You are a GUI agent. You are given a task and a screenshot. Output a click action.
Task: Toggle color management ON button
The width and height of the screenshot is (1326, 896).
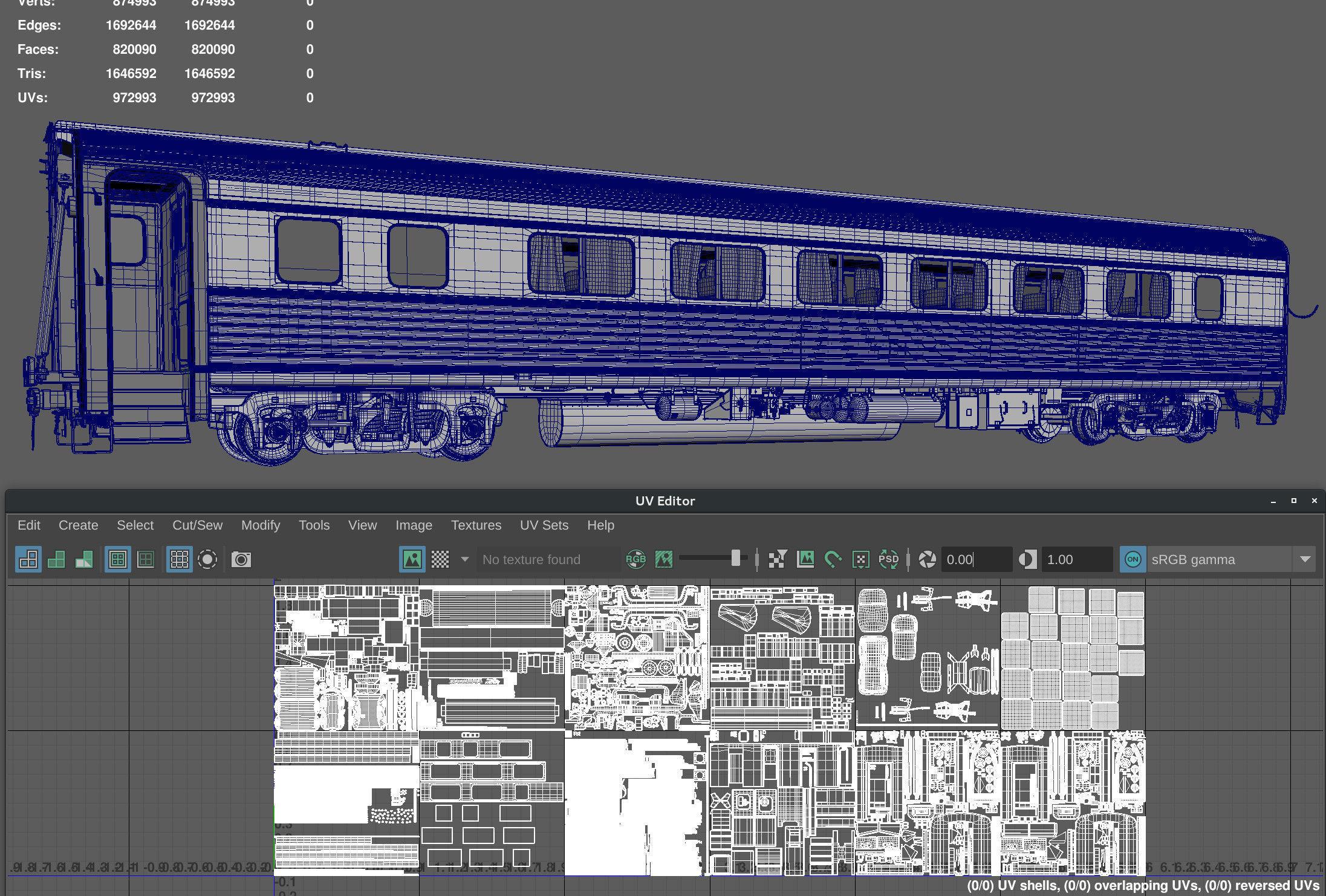[1133, 559]
